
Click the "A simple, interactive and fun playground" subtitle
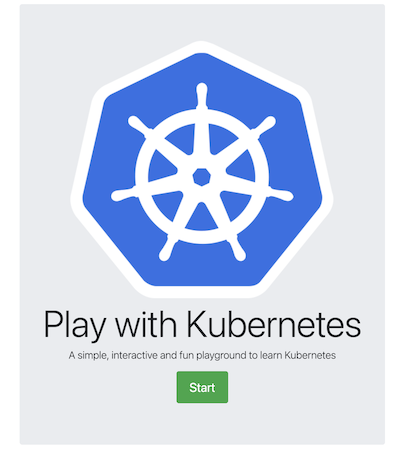(202, 355)
